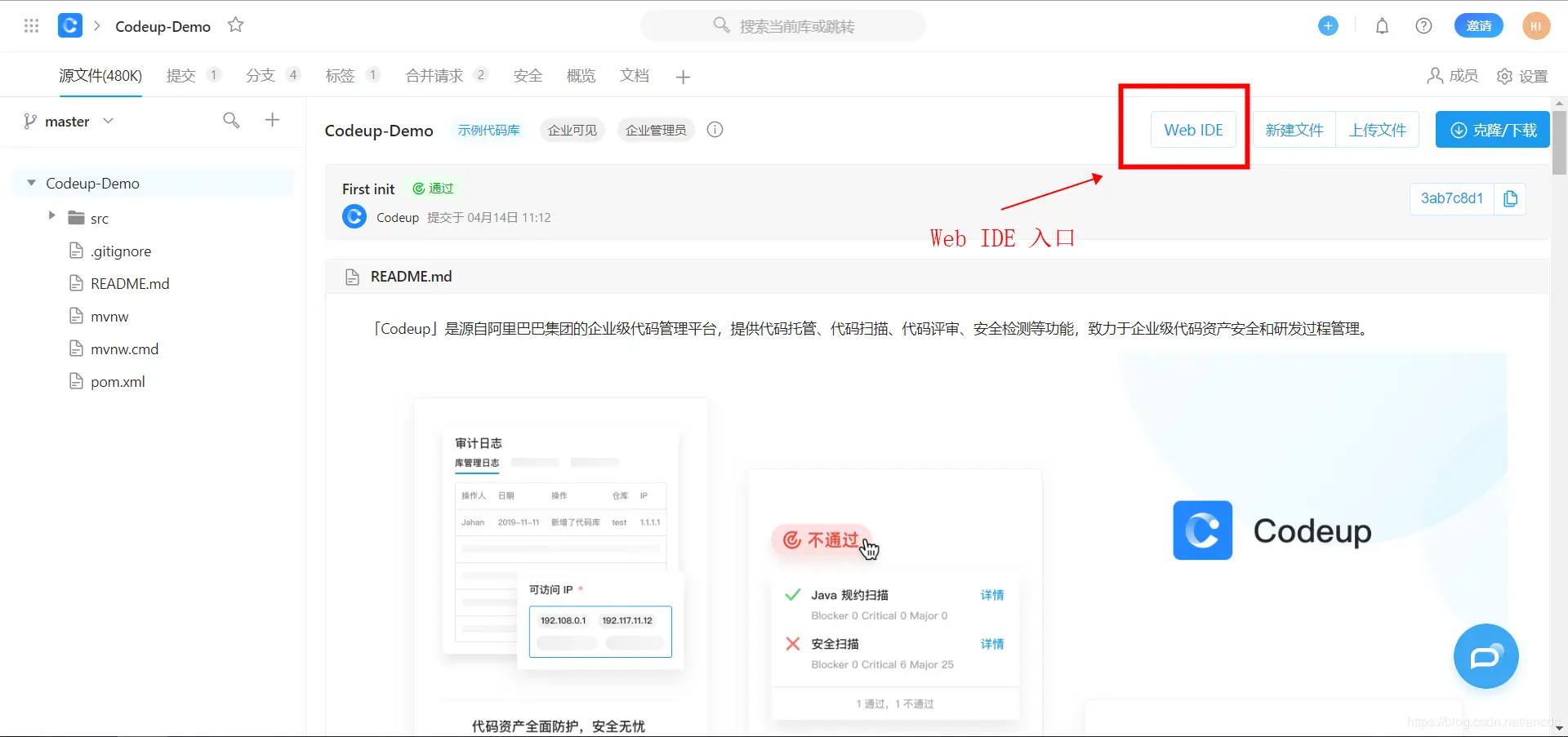Copy the commit ID 3ab7c8d1
1568x737 pixels.
pyautogui.click(x=1510, y=198)
